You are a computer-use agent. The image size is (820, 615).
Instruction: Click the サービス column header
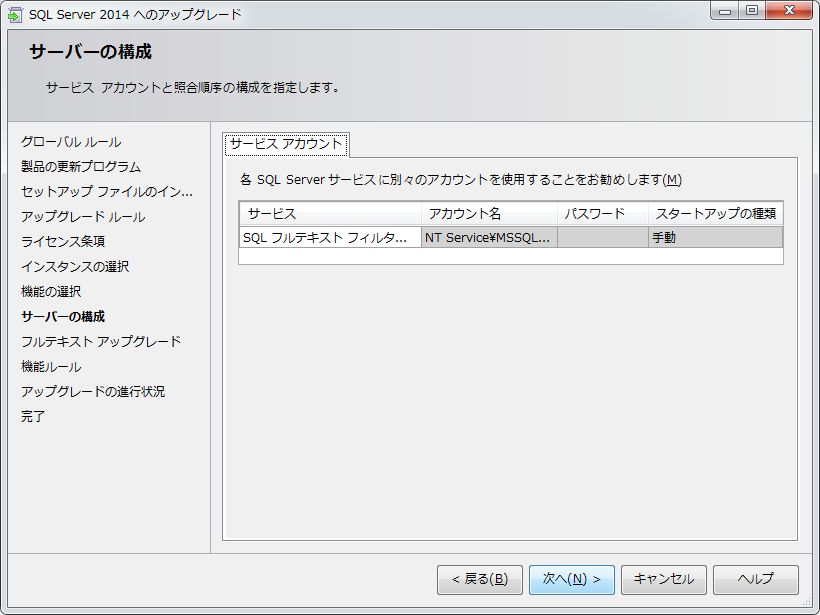click(x=330, y=214)
